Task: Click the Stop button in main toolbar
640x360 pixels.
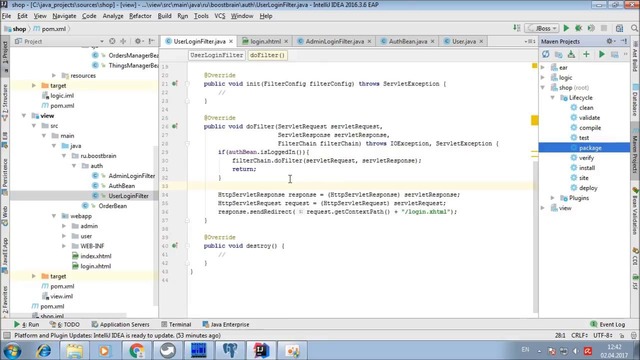Action: coord(604,28)
